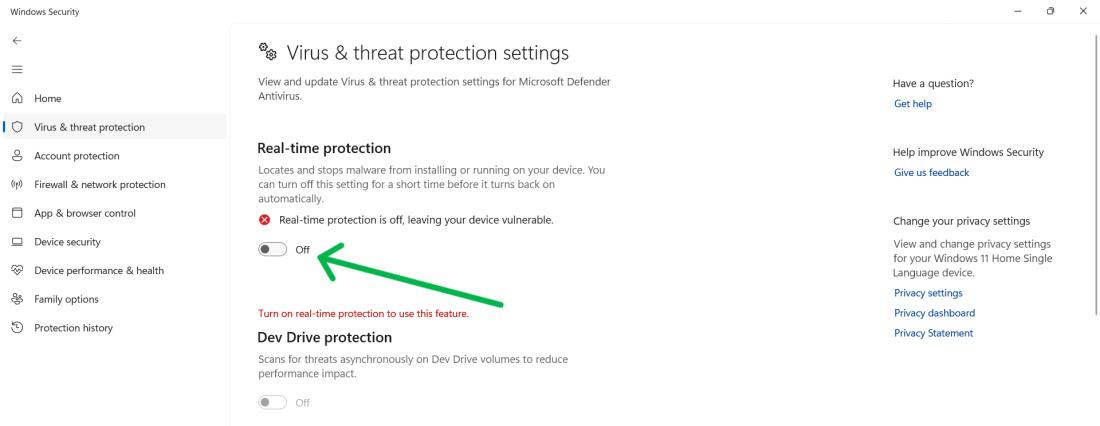1100x426 pixels.
Task: Open the hamburger navigation menu
Action: point(16,70)
